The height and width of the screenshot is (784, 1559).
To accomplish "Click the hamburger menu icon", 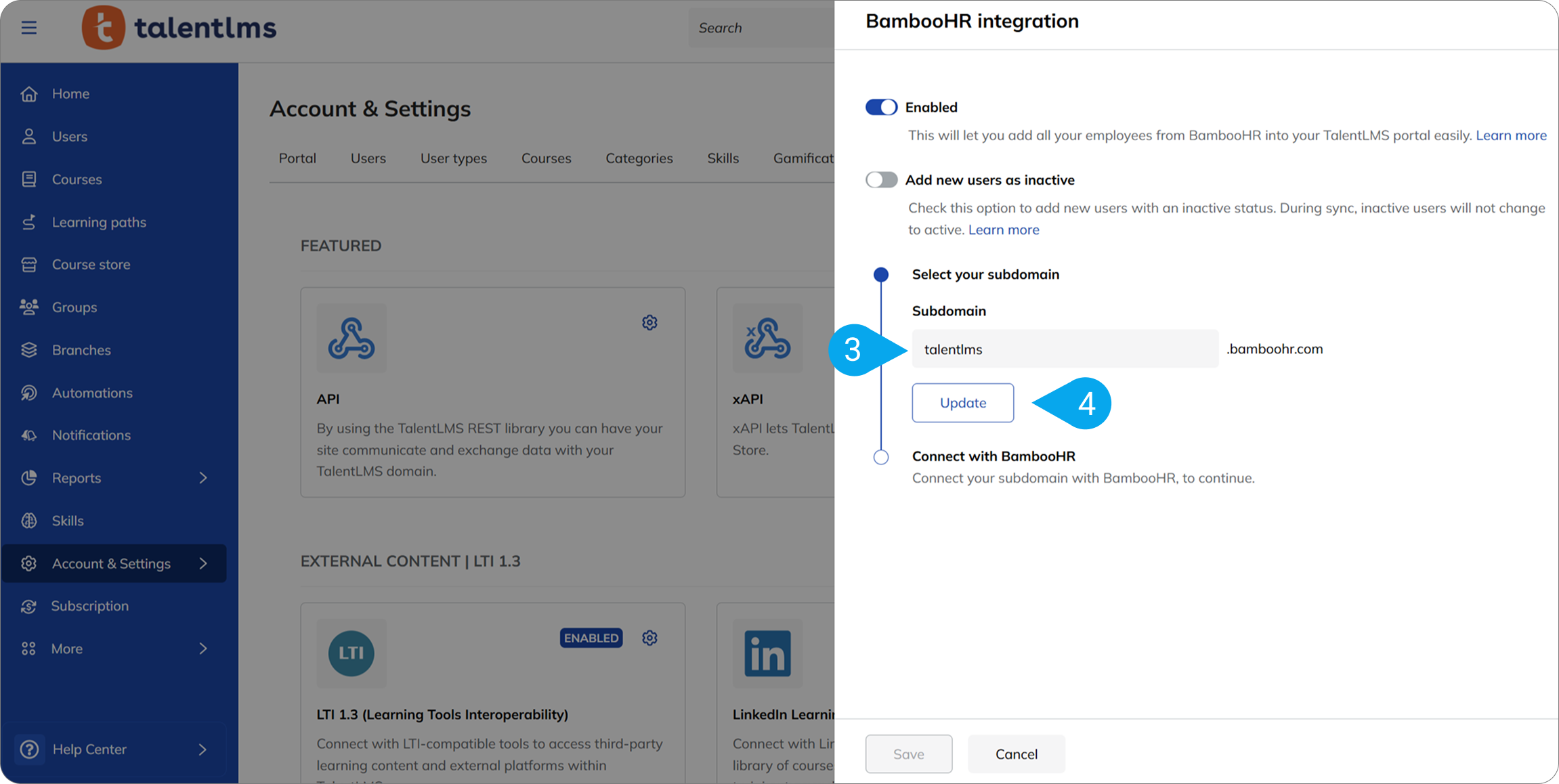I will (x=28, y=28).
